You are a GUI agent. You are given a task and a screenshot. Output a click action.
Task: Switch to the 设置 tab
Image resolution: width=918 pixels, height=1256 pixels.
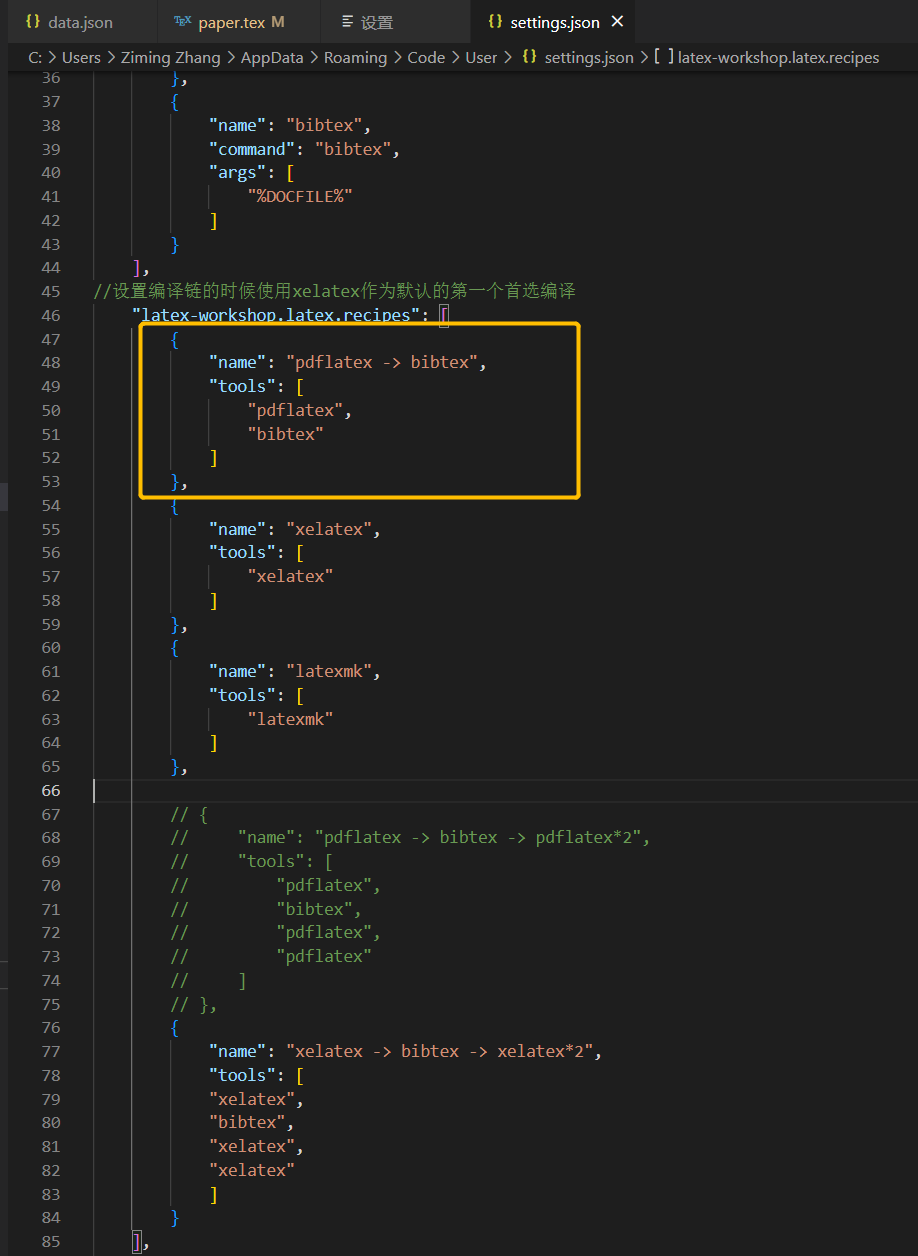[377, 22]
